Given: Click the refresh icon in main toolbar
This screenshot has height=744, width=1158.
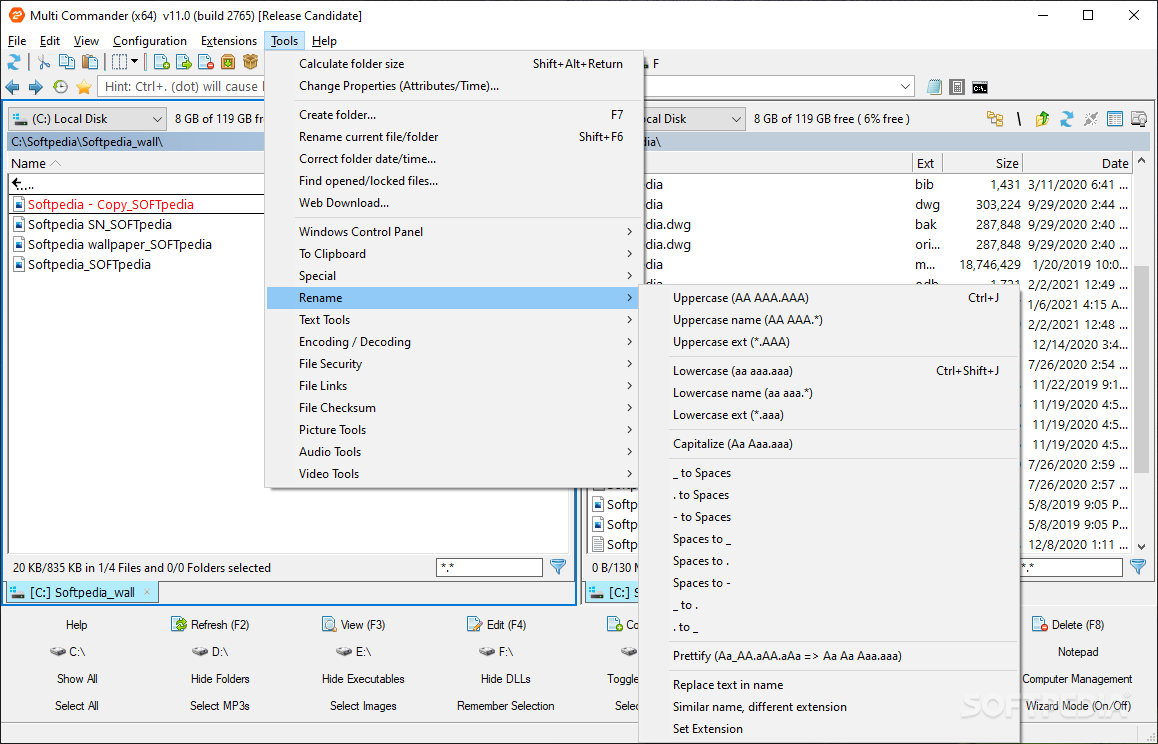Looking at the screenshot, I should coord(14,63).
